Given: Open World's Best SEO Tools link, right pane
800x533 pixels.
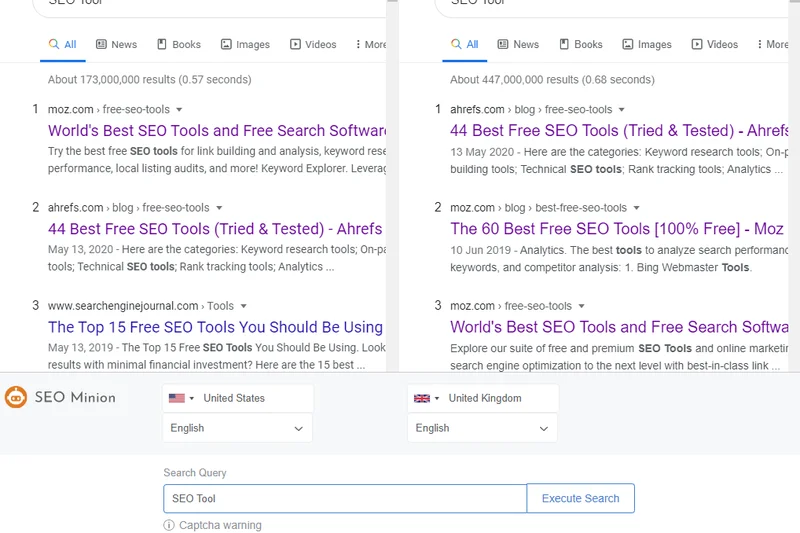Looking at the screenshot, I should tap(619, 327).
